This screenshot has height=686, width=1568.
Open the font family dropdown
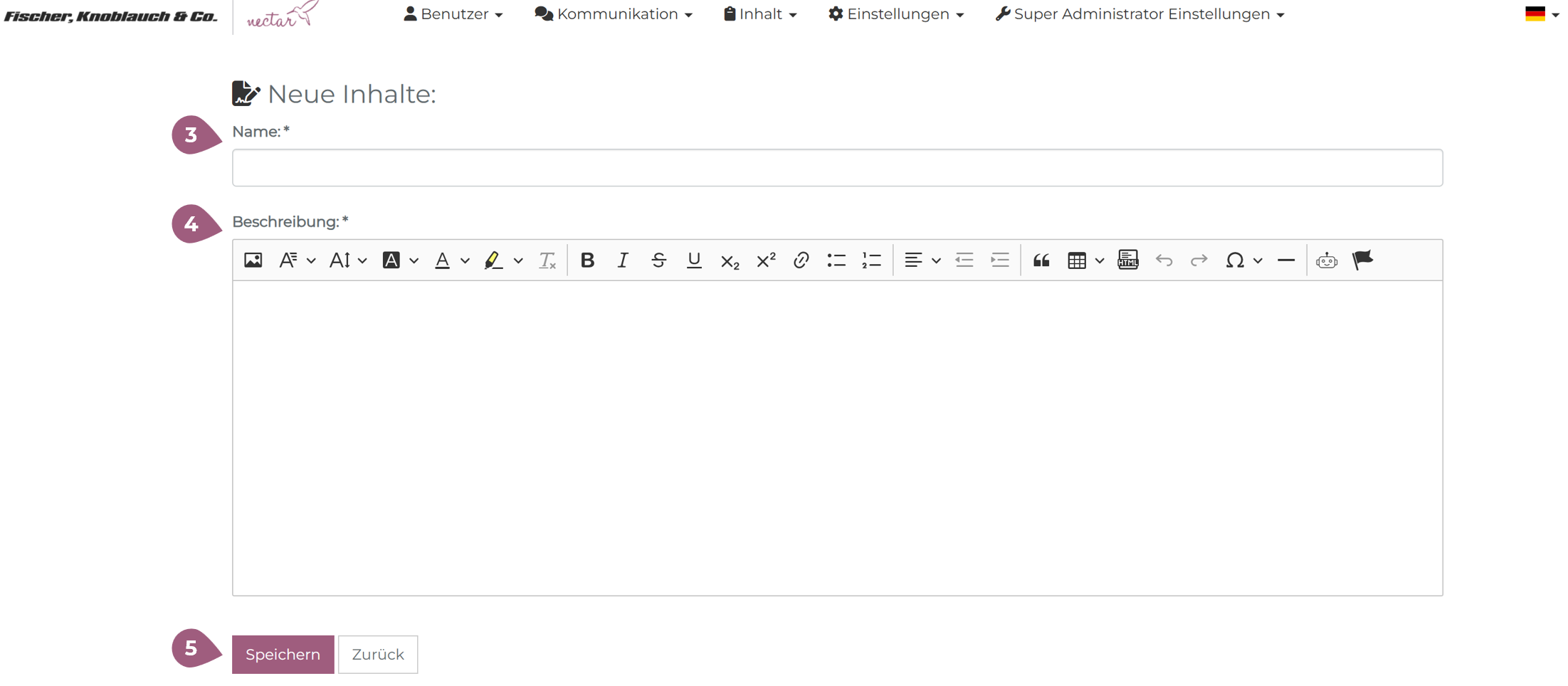[297, 260]
